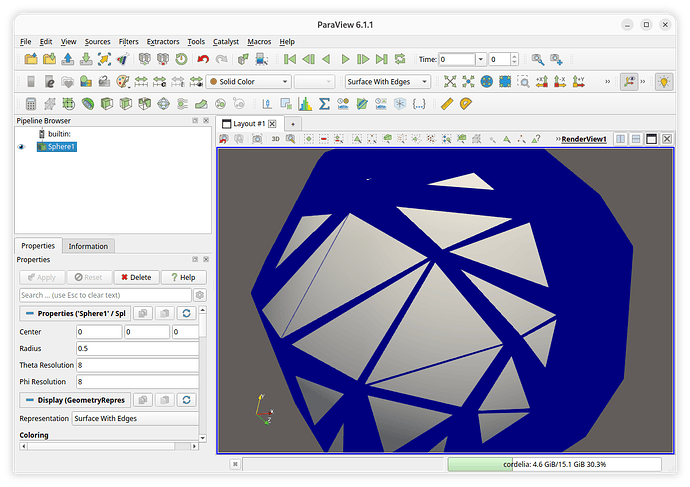Collapse the Properties ('Sphere1') section
Viewport: 690px width, 487px height.
click(x=75, y=313)
